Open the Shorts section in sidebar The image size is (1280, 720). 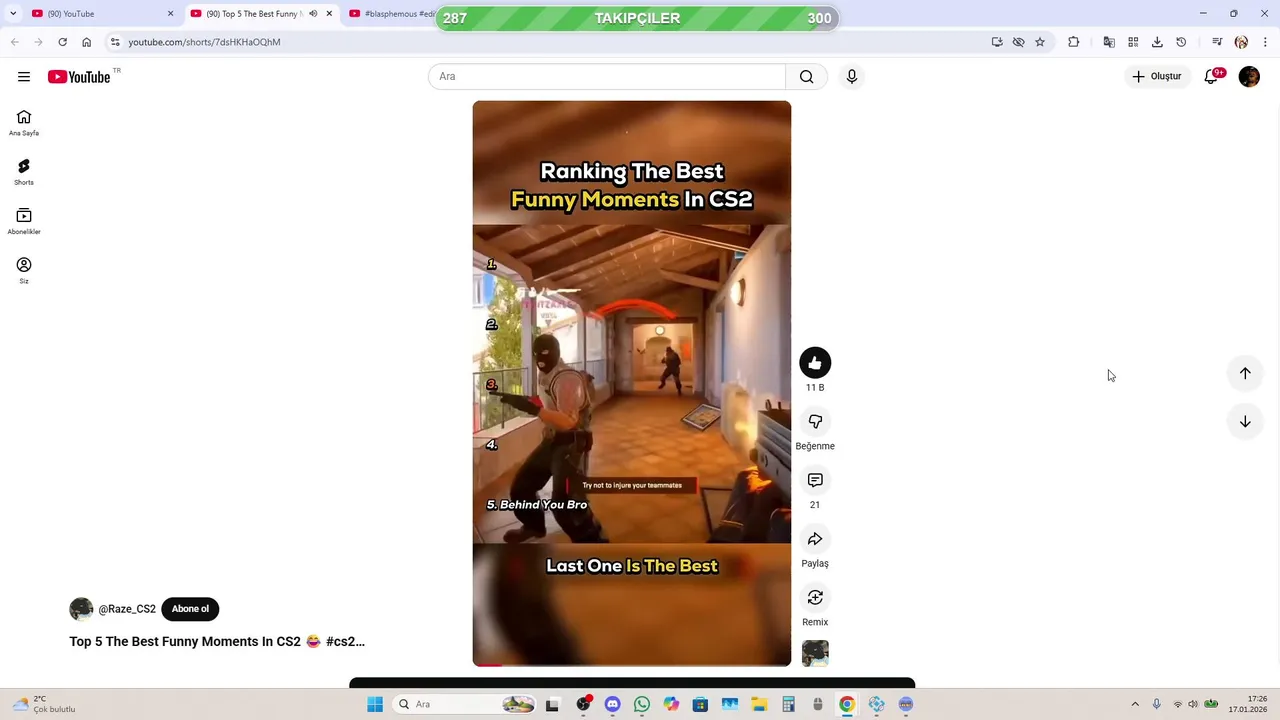[x=24, y=172]
